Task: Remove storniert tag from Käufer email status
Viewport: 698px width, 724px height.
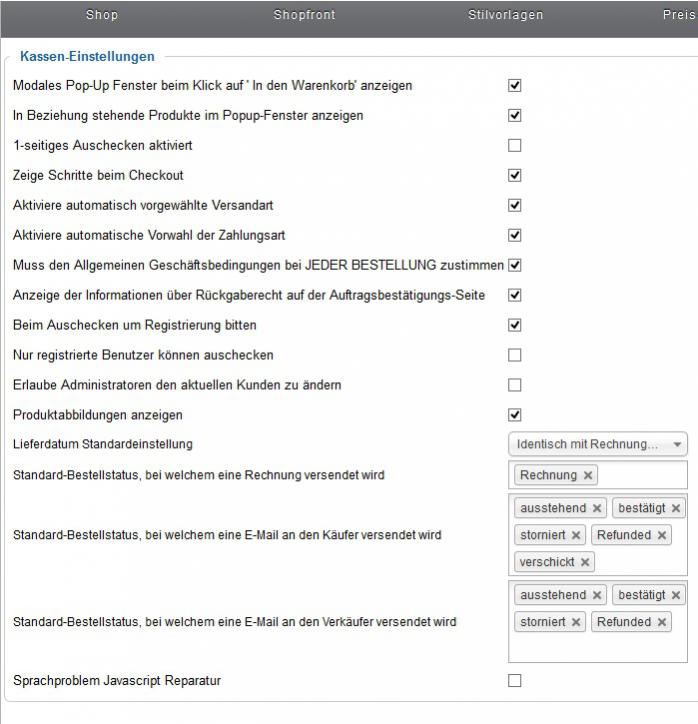Action: coord(576,536)
